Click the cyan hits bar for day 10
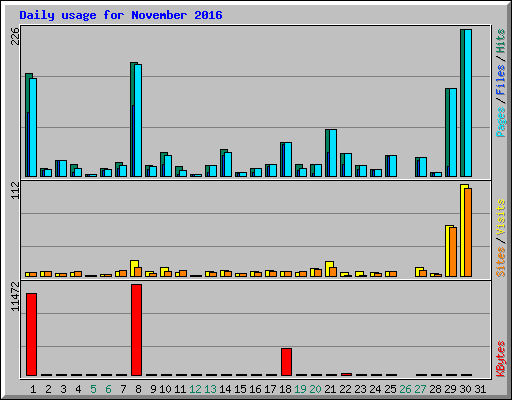 (x=168, y=166)
